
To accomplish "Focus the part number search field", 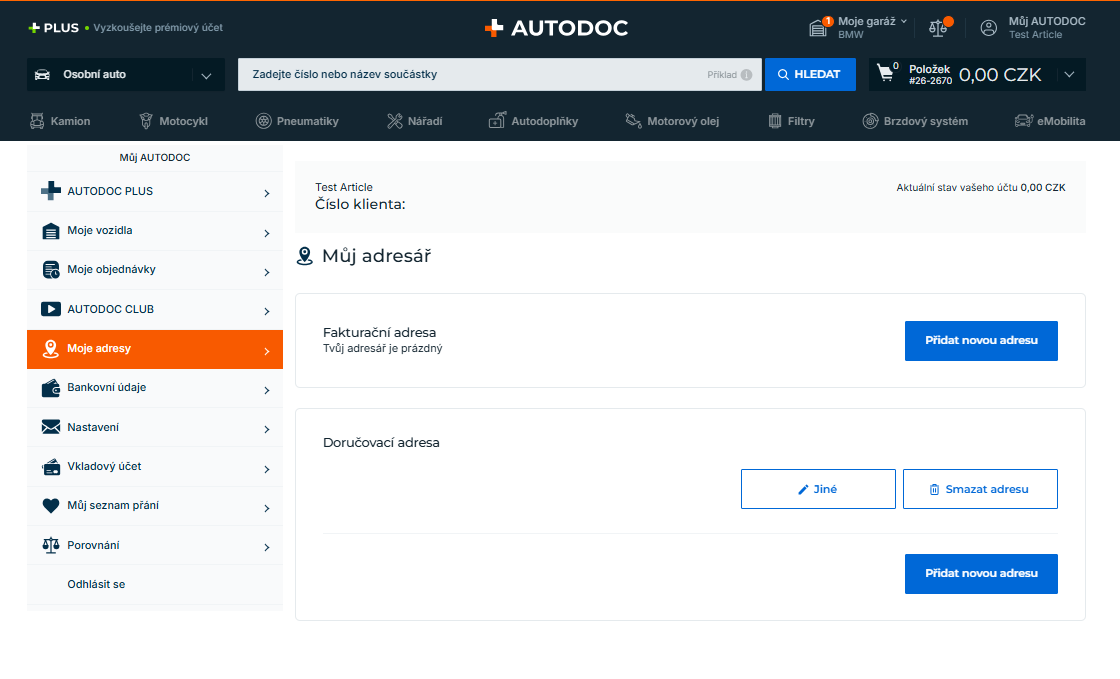I will [x=470, y=75].
